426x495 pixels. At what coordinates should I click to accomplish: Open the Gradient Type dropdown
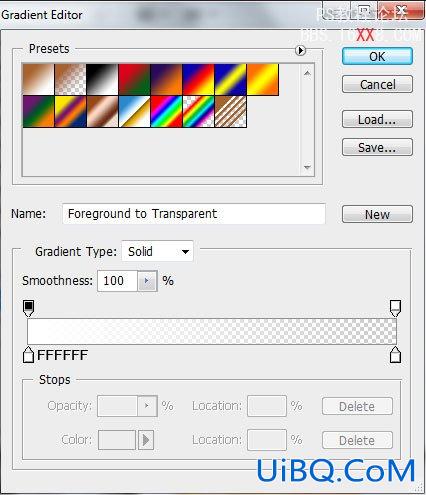157,251
